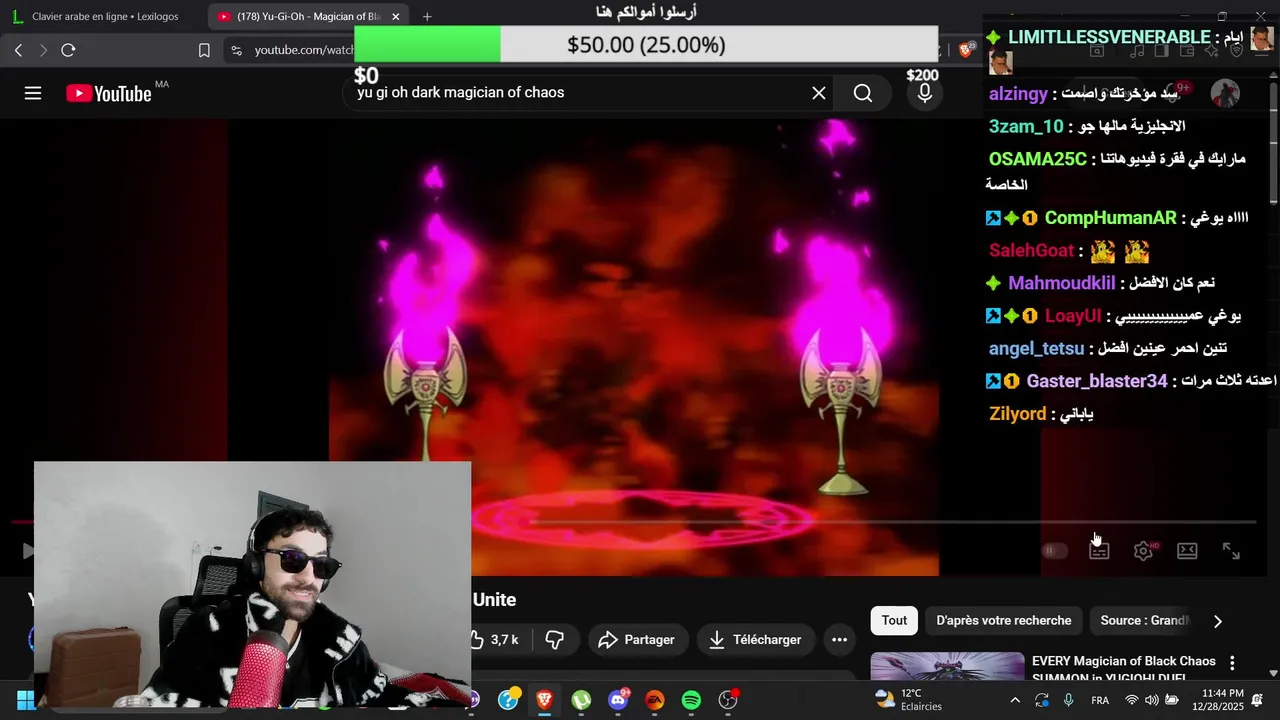Image resolution: width=1280 pixels, height=720 pixels.
Task: Reload the current page
Action: click(68, 50)
